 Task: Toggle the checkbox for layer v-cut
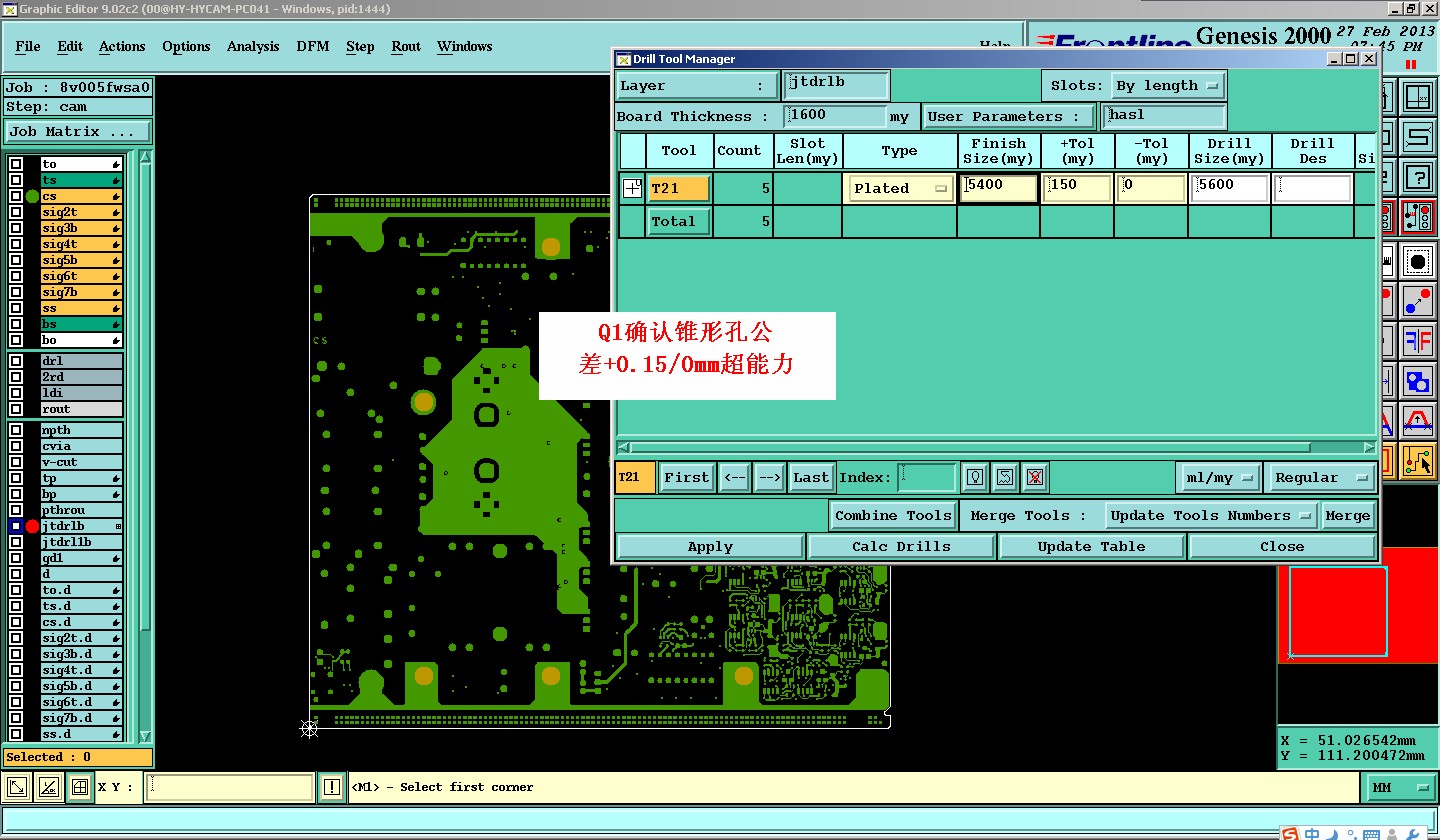16,462
